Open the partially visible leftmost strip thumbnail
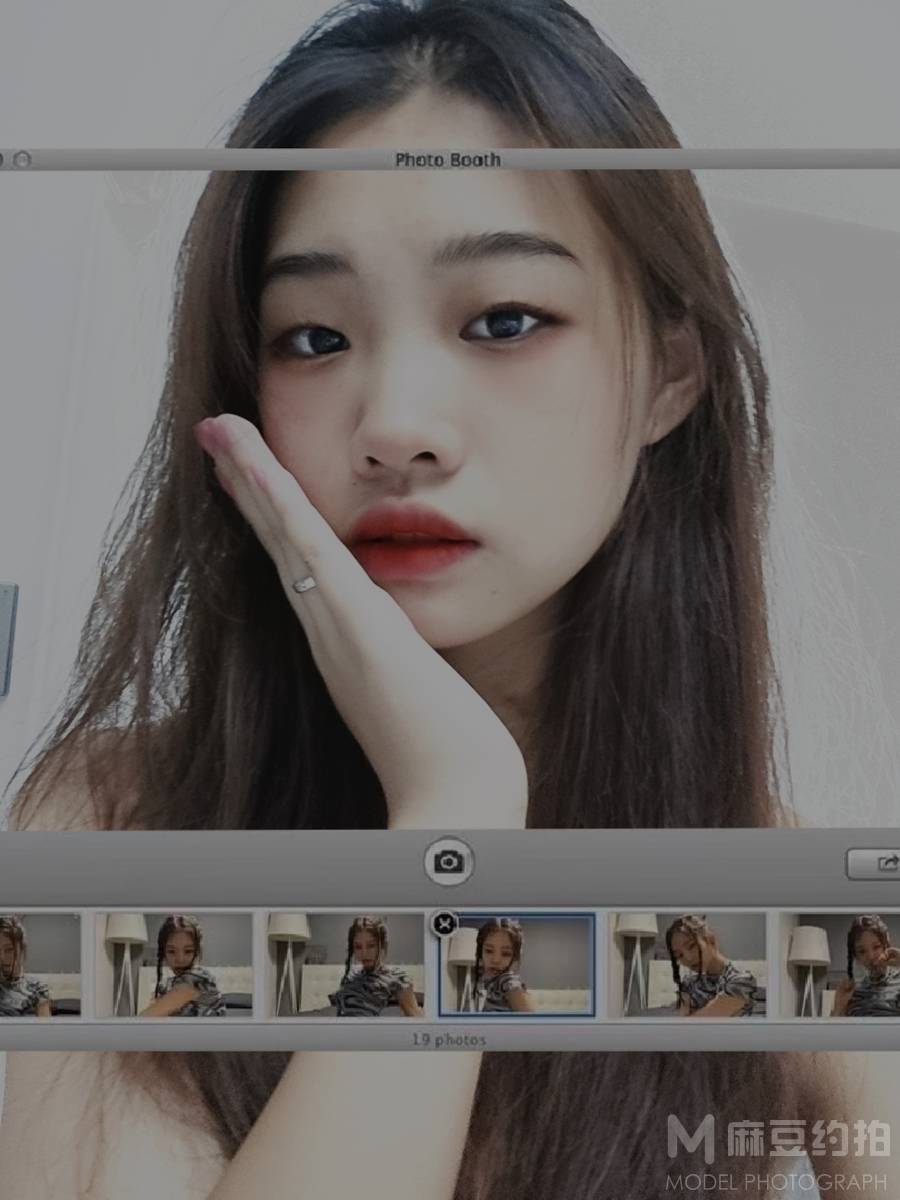 click(40, 965)
